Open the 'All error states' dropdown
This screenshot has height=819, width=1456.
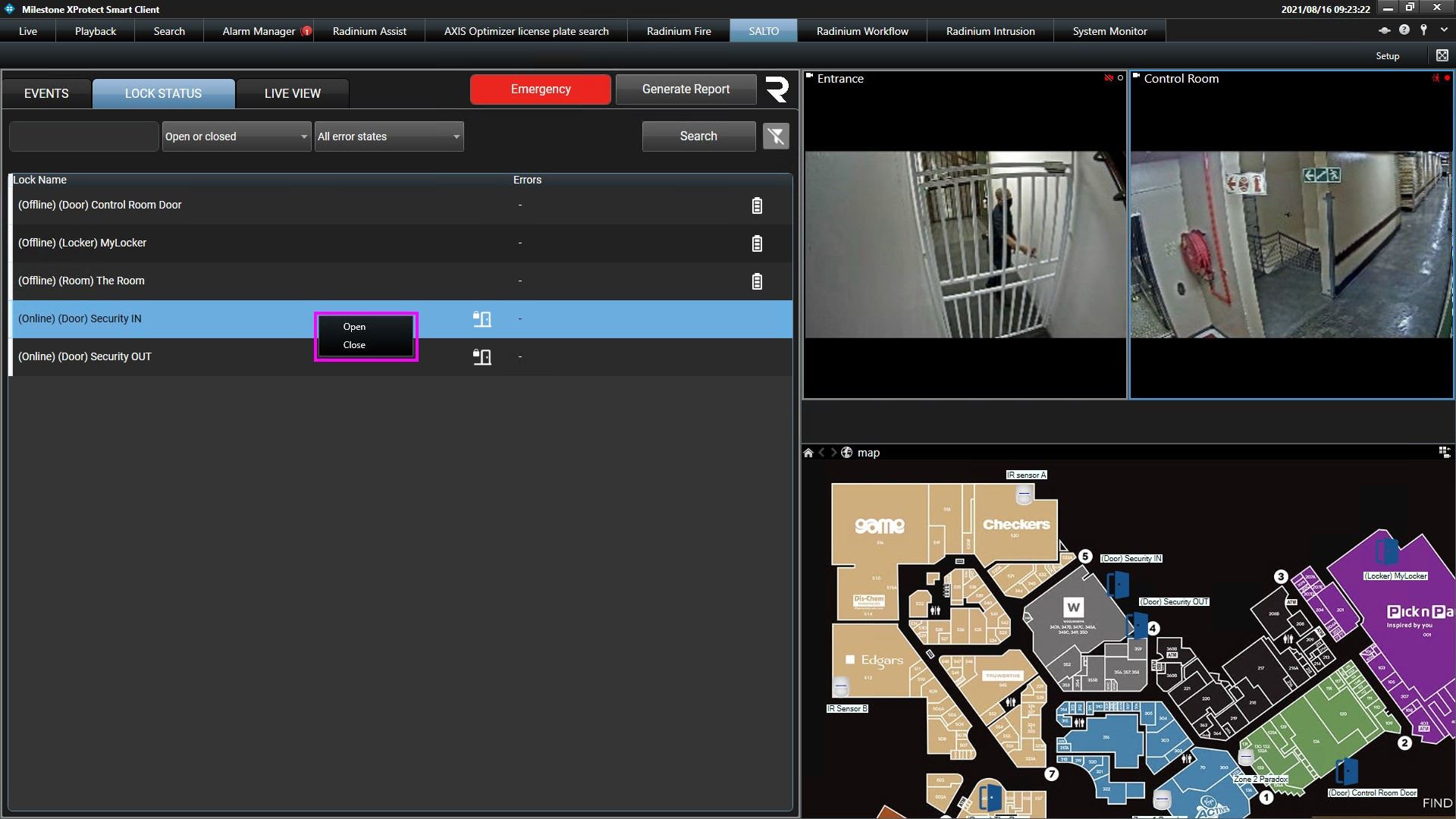[x=389, y=136]
